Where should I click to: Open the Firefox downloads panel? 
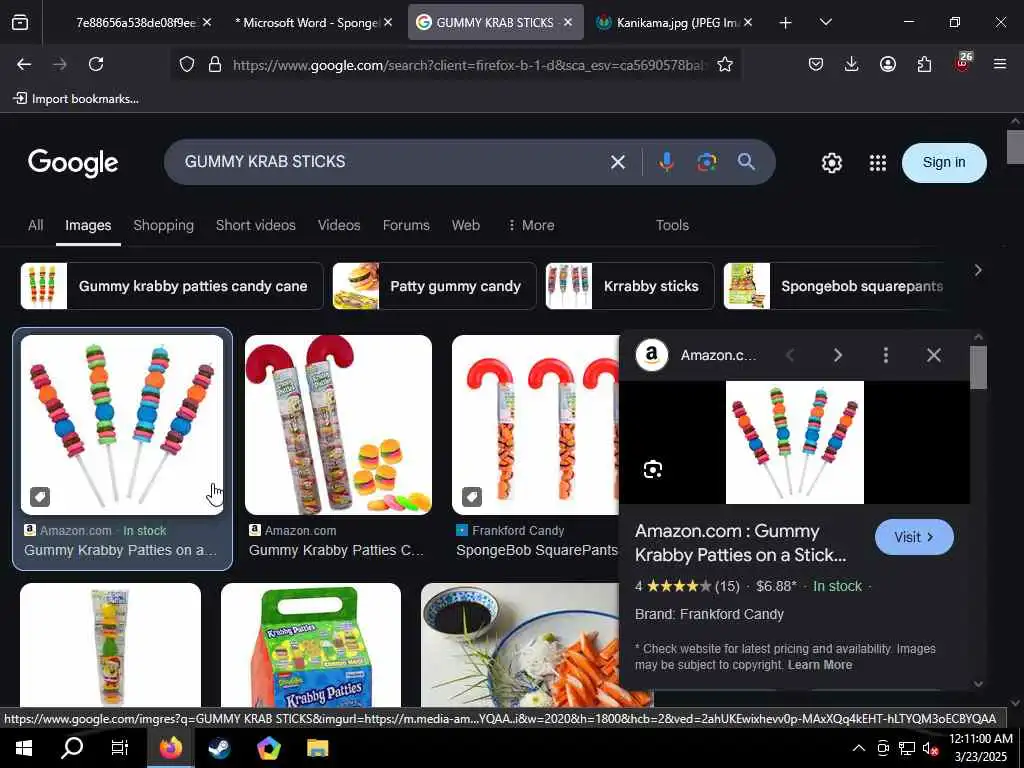click(852, 64)
